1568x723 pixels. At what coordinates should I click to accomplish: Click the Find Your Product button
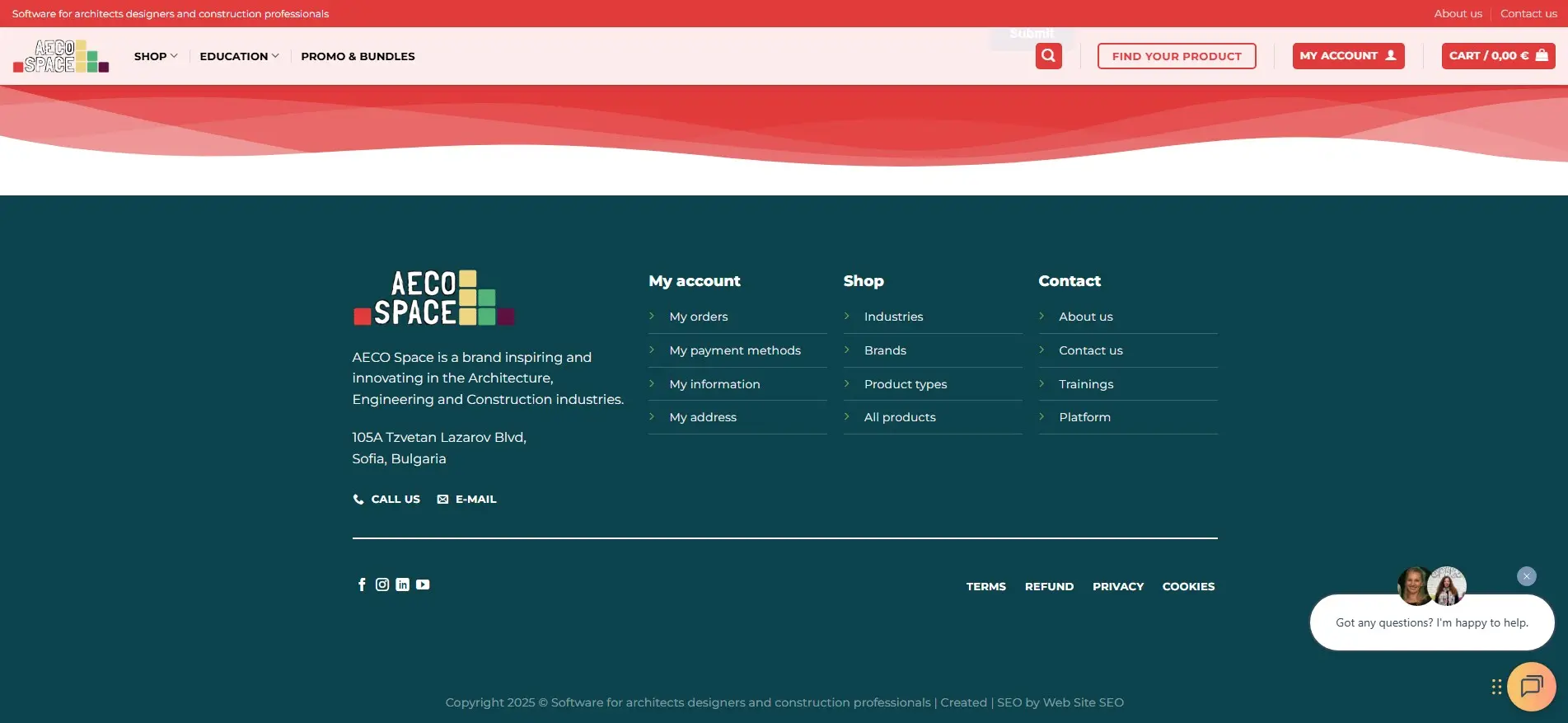pyautogui.click(x=1176, y=56)
